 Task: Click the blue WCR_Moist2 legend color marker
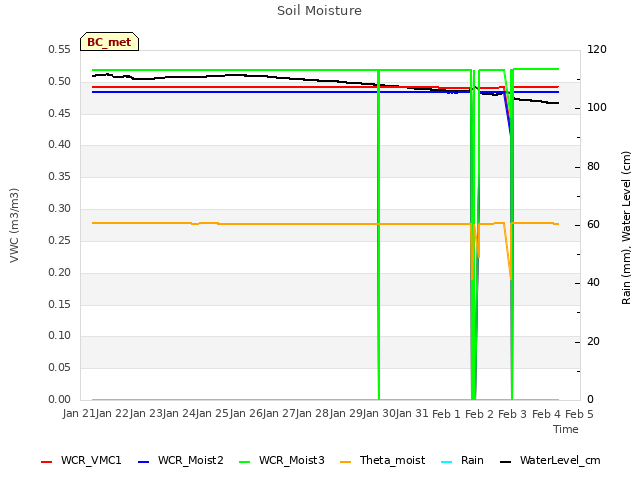(144, 462)
